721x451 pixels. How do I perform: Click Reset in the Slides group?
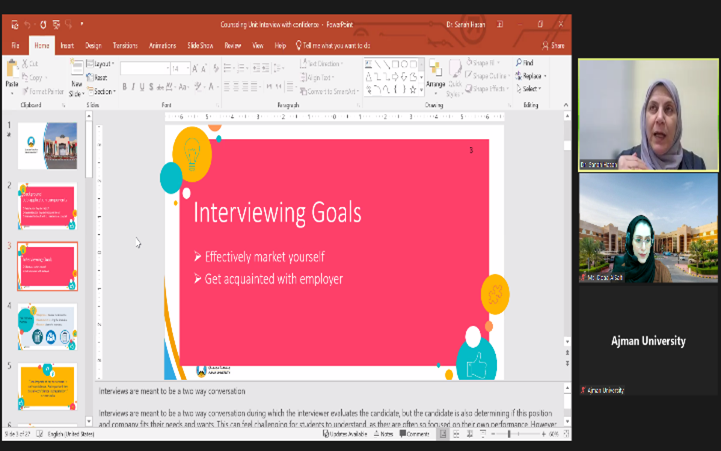(x=100, y=77)
